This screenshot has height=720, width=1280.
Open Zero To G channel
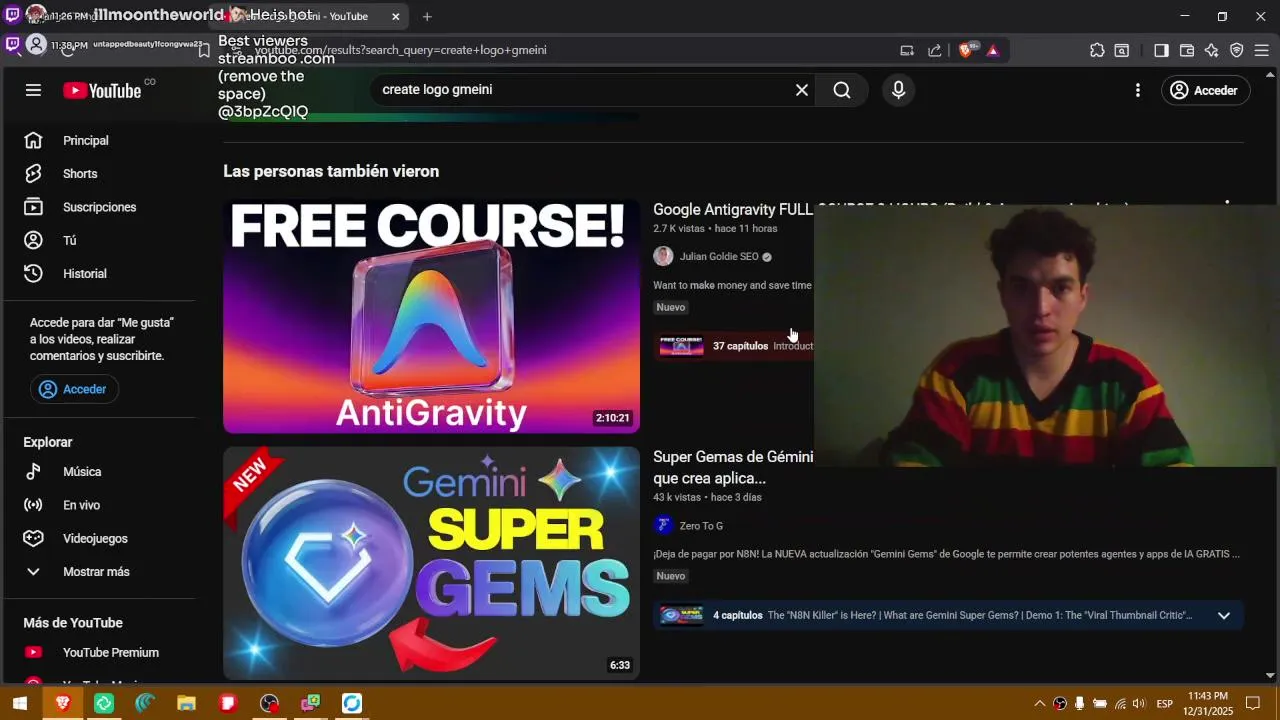point(701,526)
